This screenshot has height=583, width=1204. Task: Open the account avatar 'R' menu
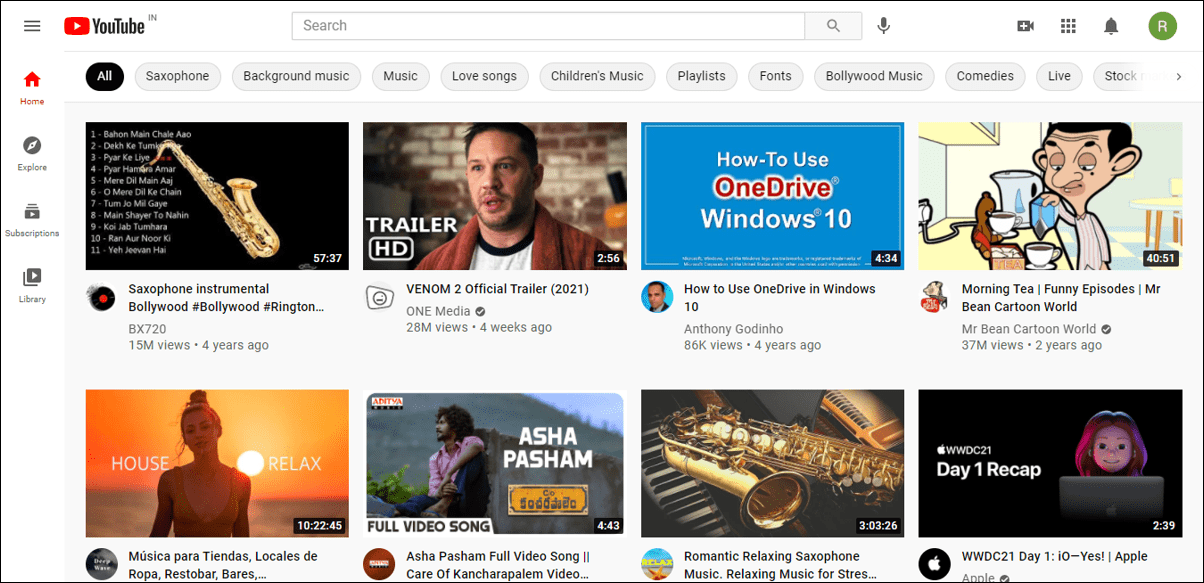(1162, 26)
